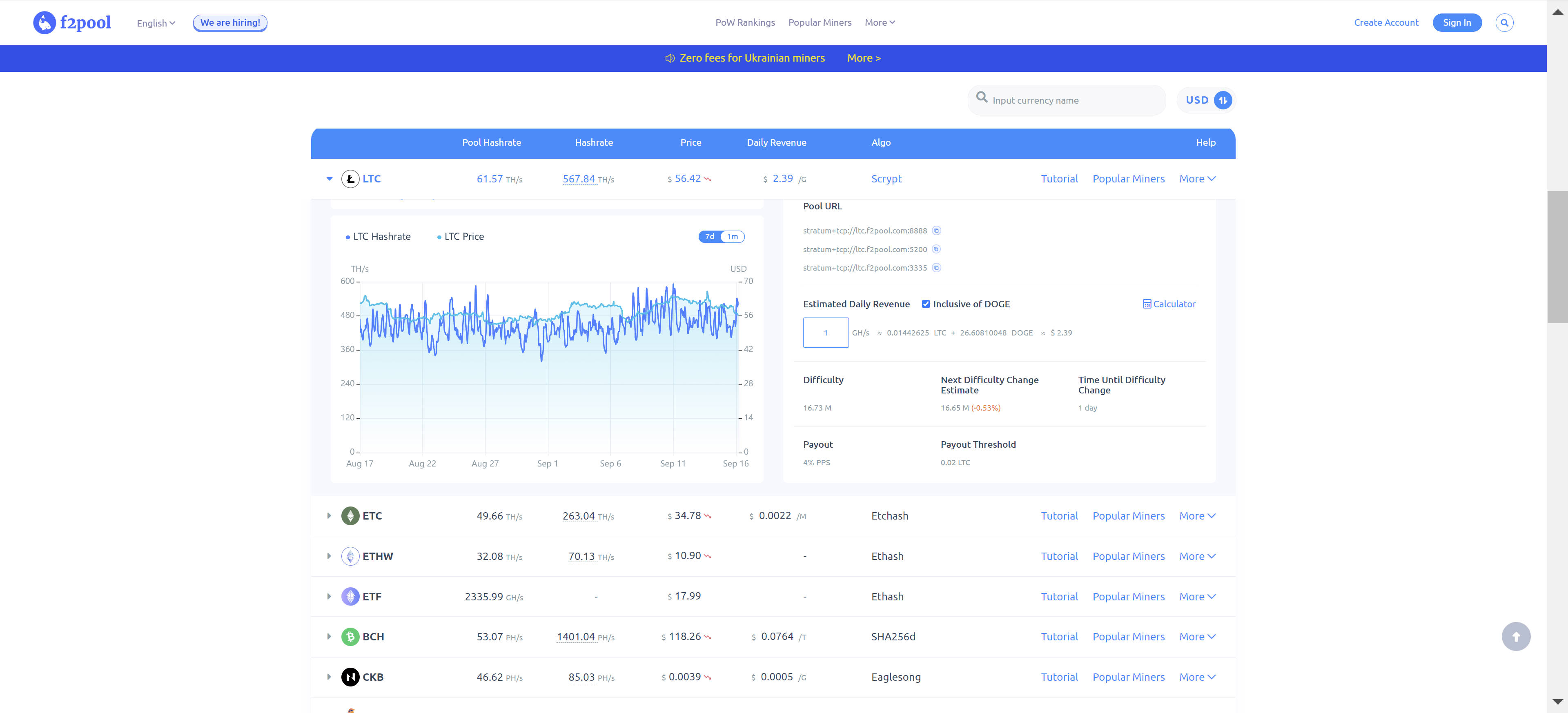This screenshot has height=713, width=1568.
Task: Open More dropdown in LTC row
Action: (1197, 179)
